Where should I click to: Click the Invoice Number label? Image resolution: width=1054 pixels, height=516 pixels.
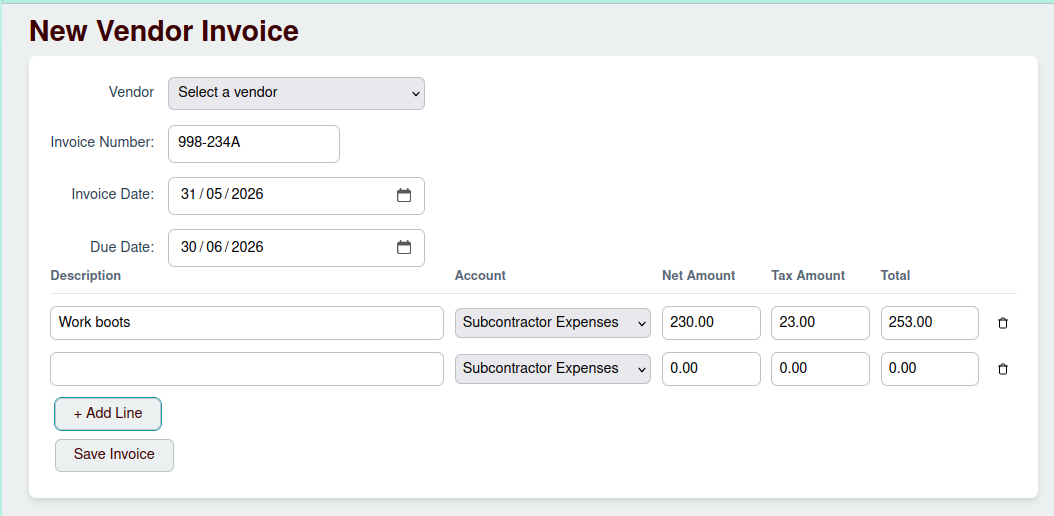click(x=102, y=142)
